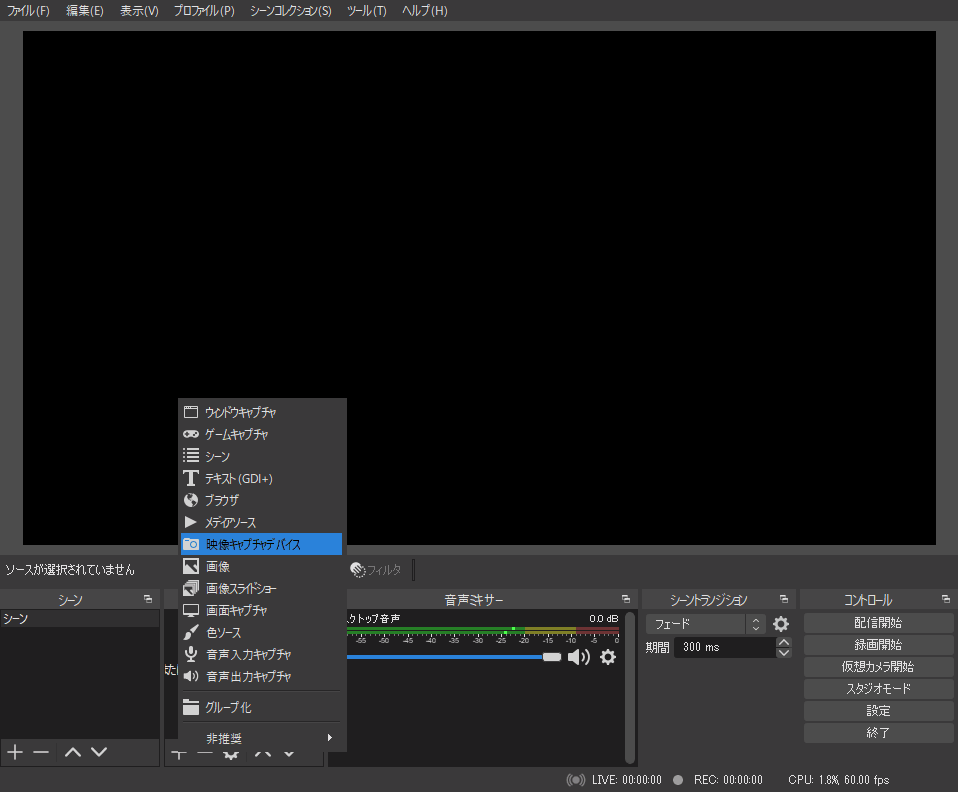Add 音声入力キャプチャ source

click(x=261, y=654)
